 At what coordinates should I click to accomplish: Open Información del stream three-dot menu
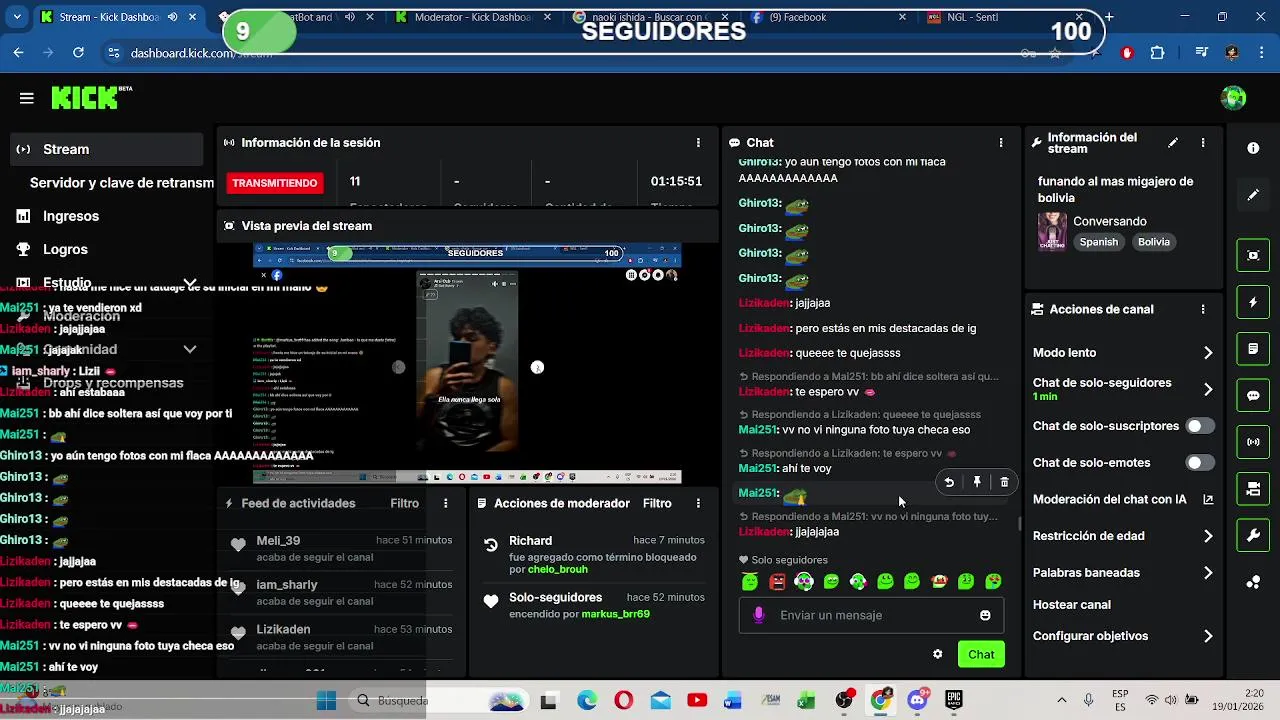1203,143
